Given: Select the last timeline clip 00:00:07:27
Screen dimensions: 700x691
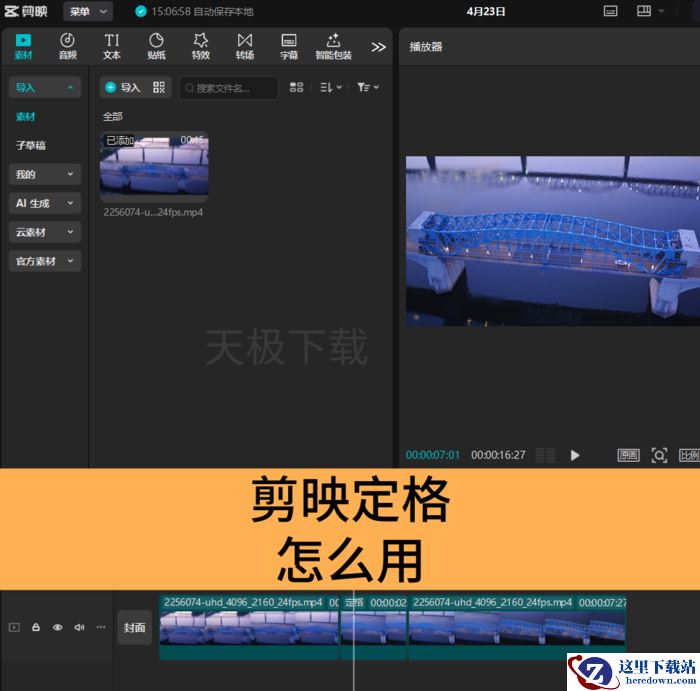Looking at the screenshot, I should 517,627.
